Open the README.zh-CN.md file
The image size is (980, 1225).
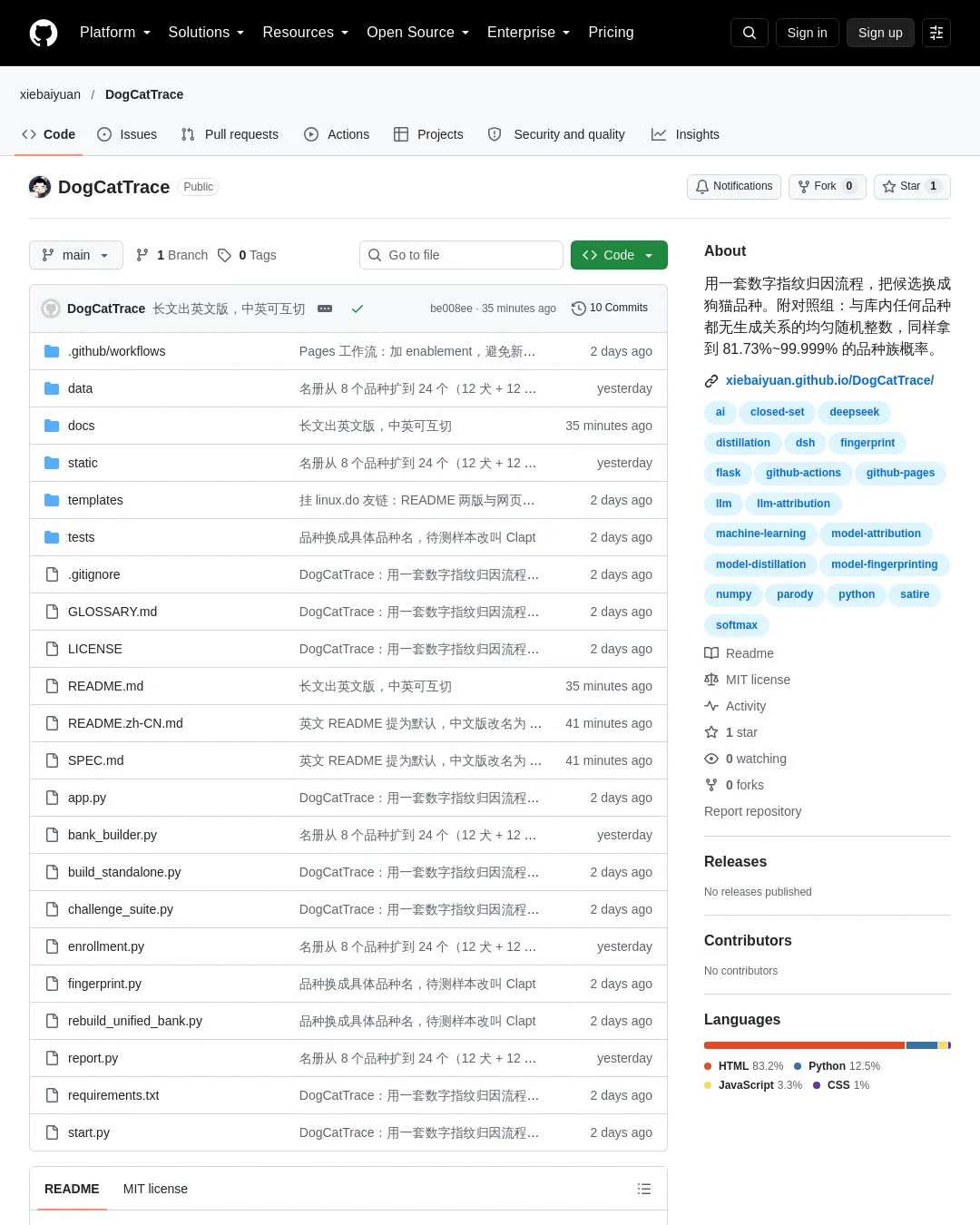click(x=125, y=723)
